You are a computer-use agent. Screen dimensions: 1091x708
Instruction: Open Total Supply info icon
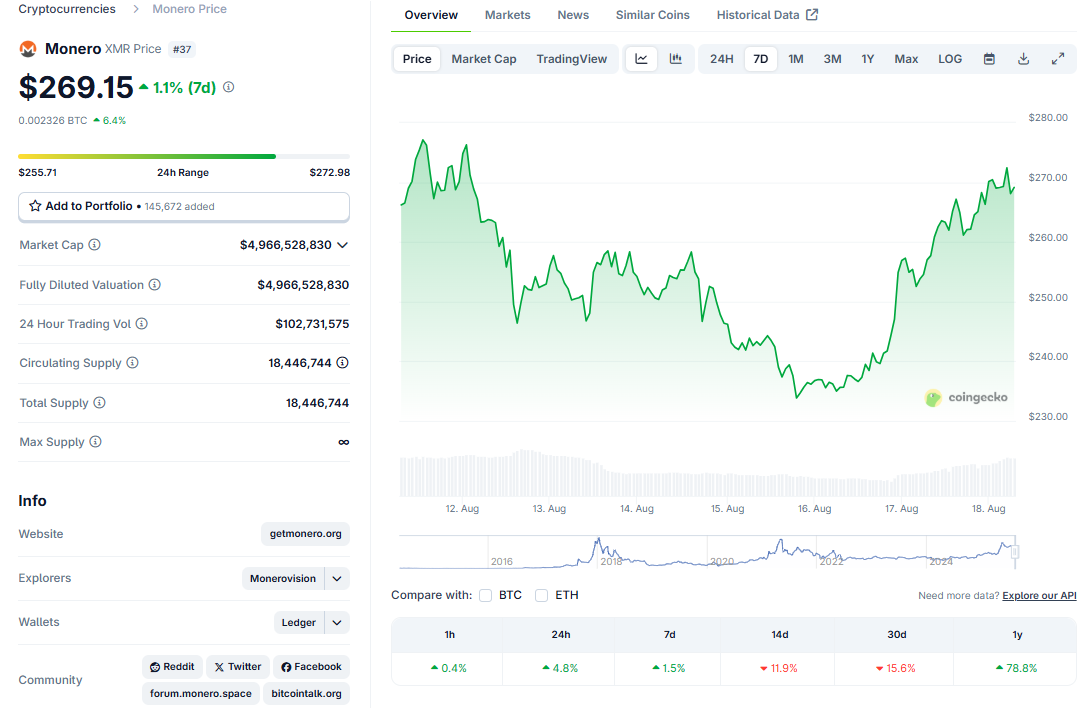99,403
